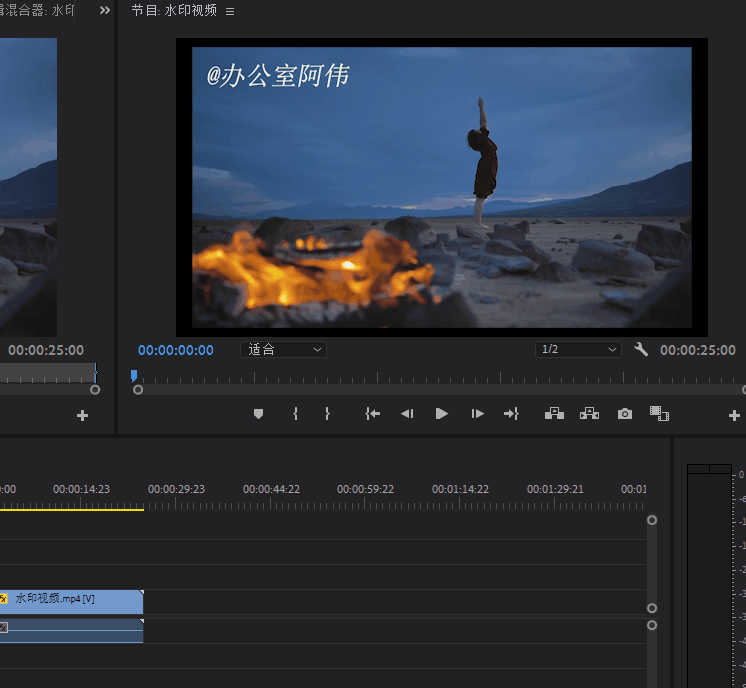Set the Mark In point
This screenshot has width=746, height=688.
point(295,414)
